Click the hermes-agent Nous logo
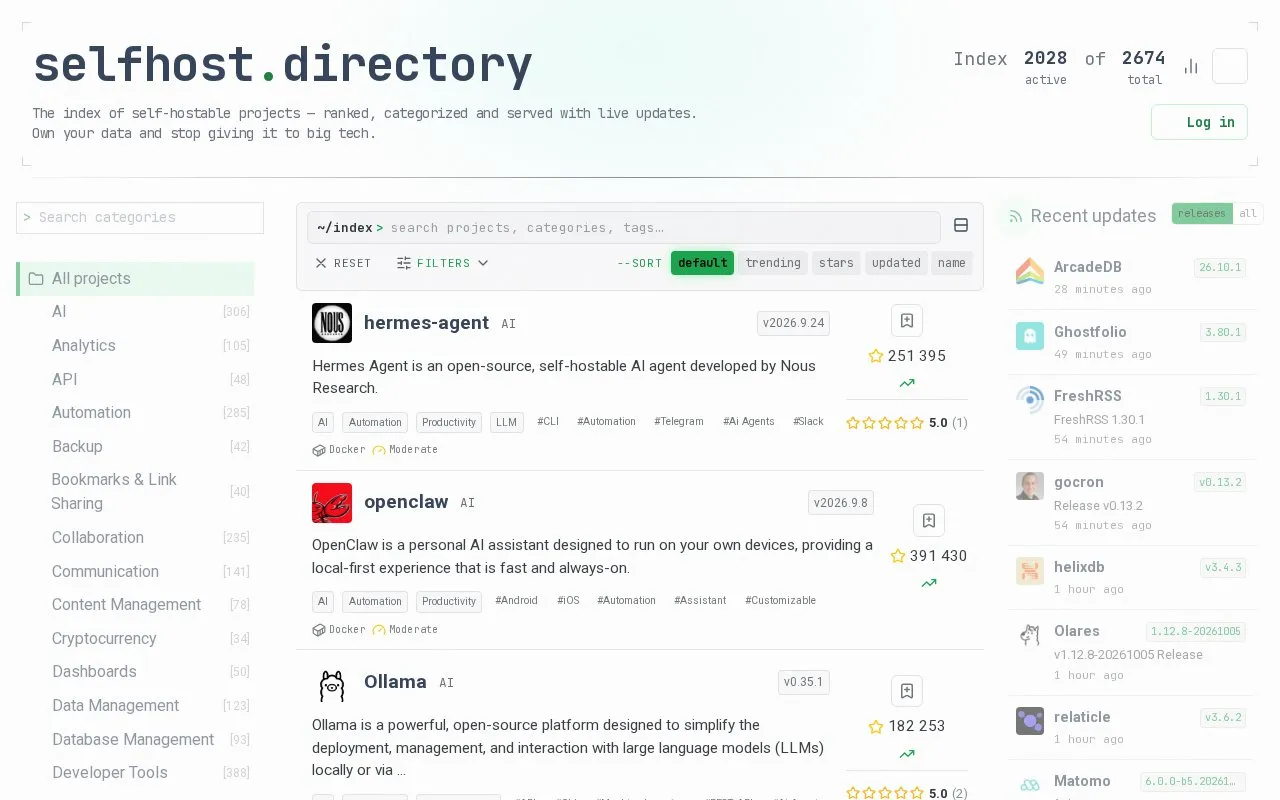 [x=332, y=323]
